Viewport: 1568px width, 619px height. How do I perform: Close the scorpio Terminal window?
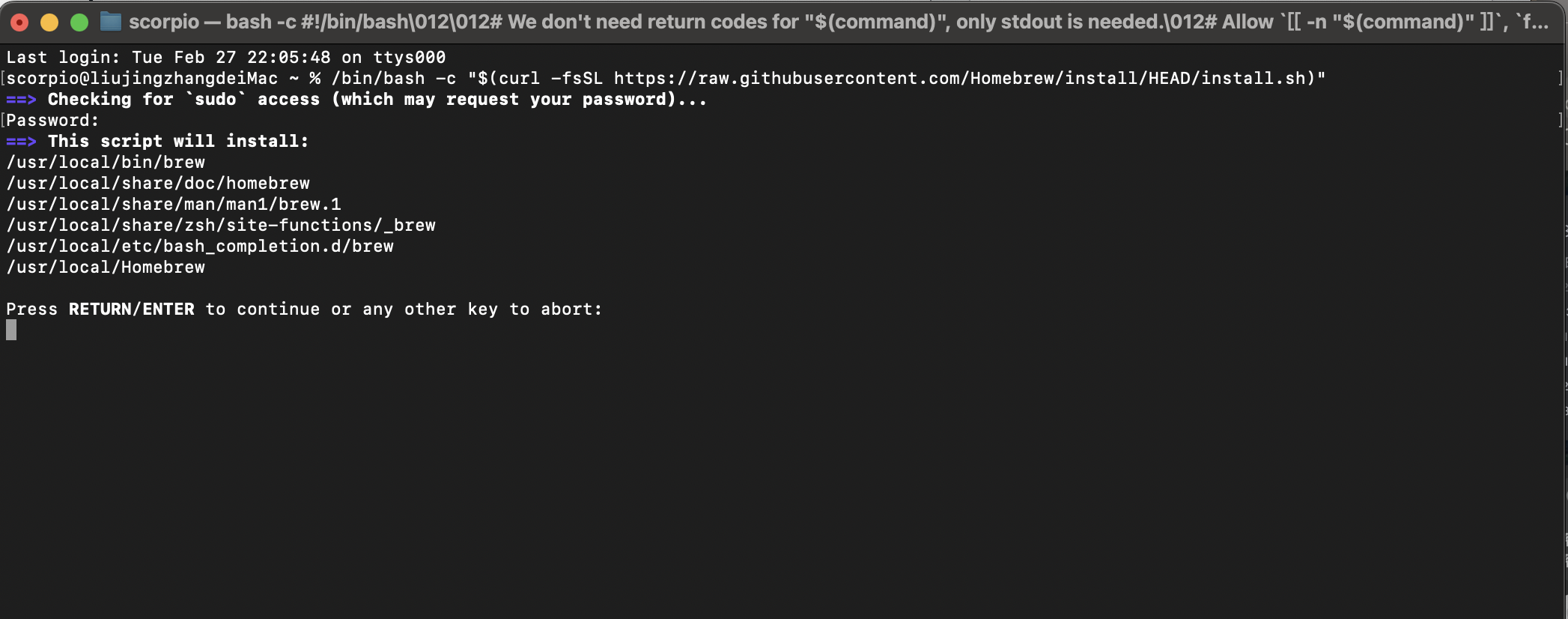click(x=20, y=22)
